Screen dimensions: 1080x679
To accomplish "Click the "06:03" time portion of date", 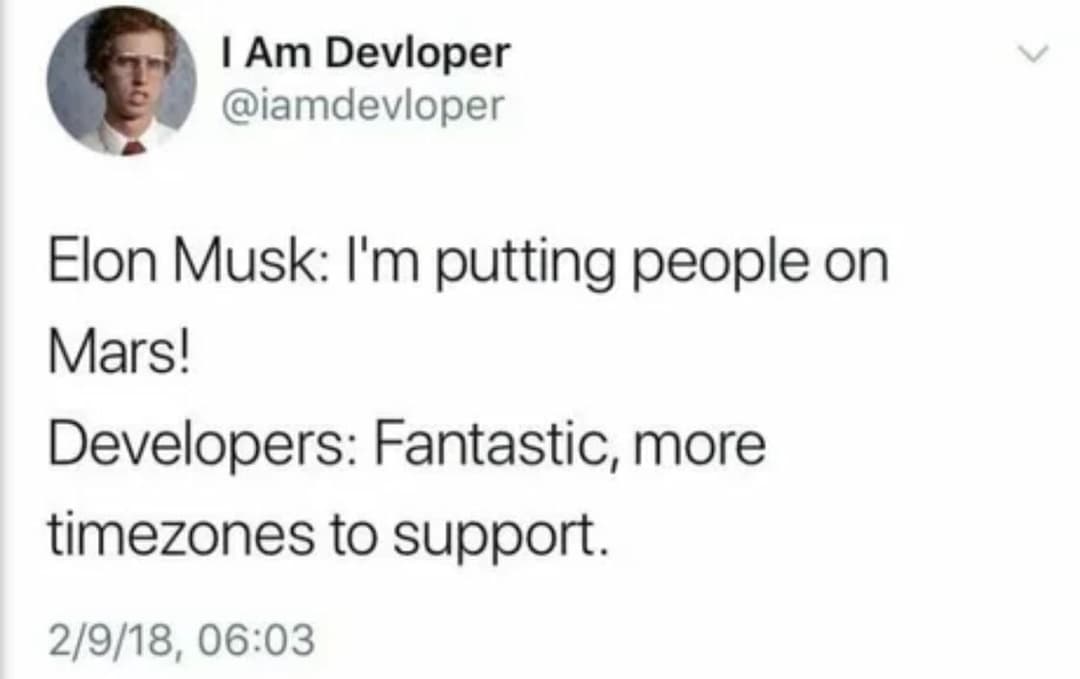I will [256, 640].
